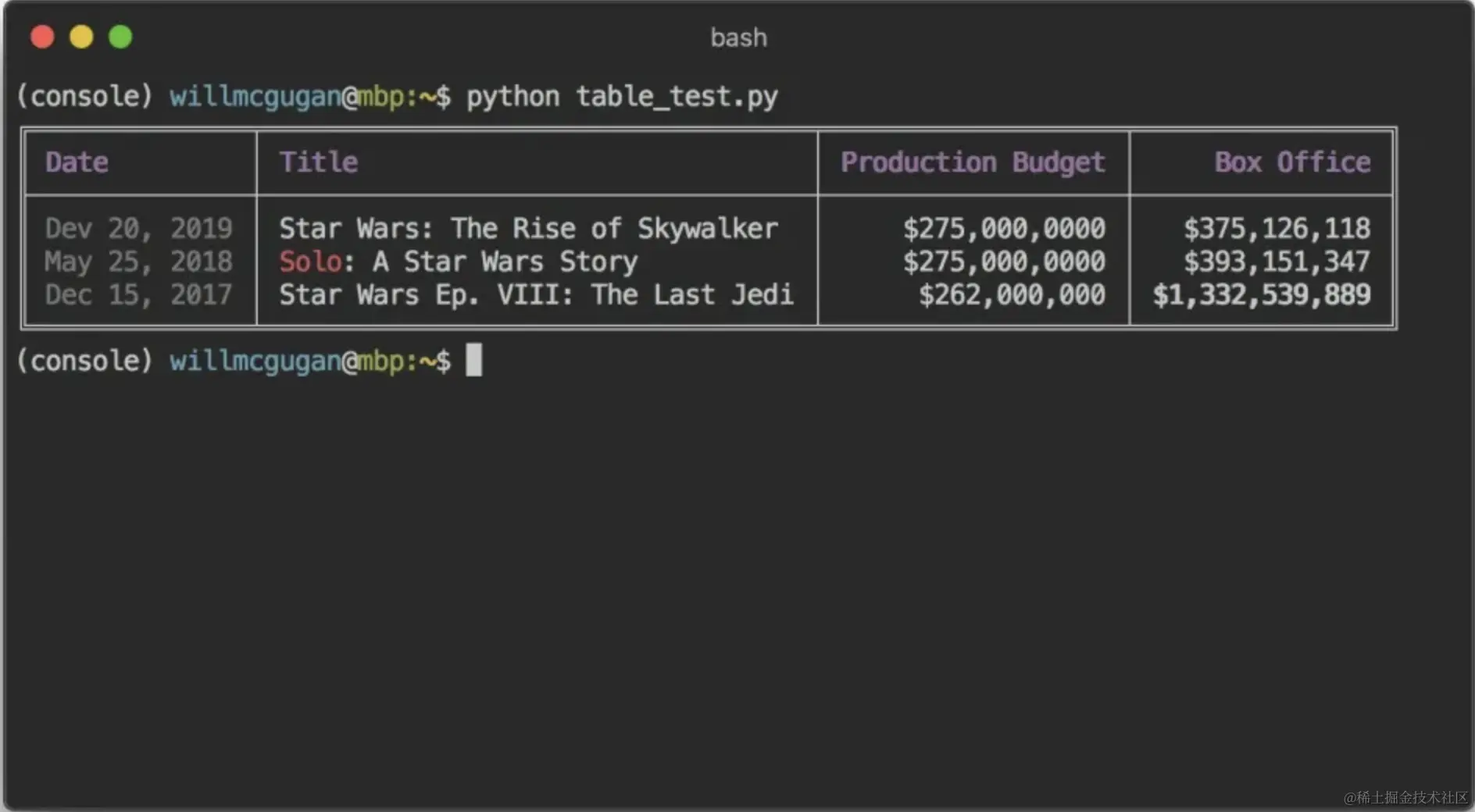This screenshot has height=812, width=1475.
Task: Click the Box Office header
Action: click(1292, 162)
